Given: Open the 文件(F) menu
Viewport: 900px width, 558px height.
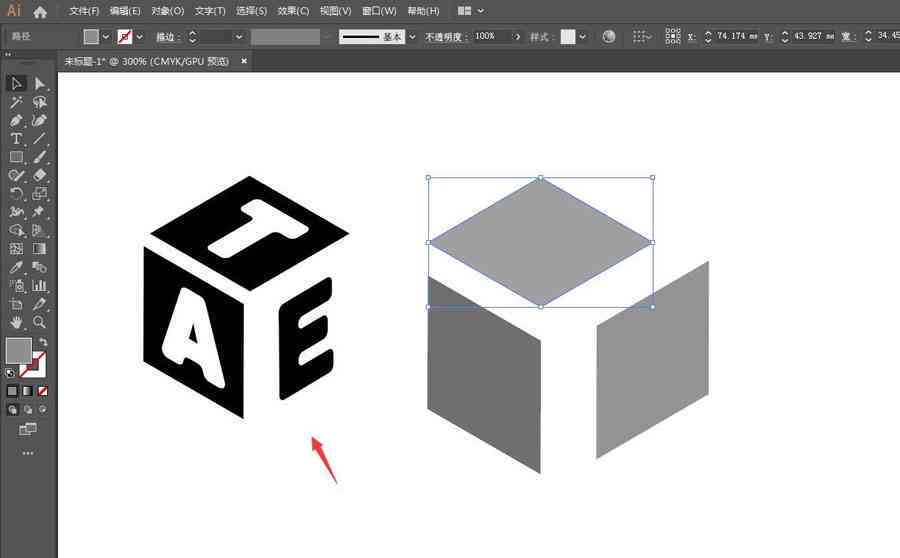Looking at the screenshot, I should tap(84, 11).
